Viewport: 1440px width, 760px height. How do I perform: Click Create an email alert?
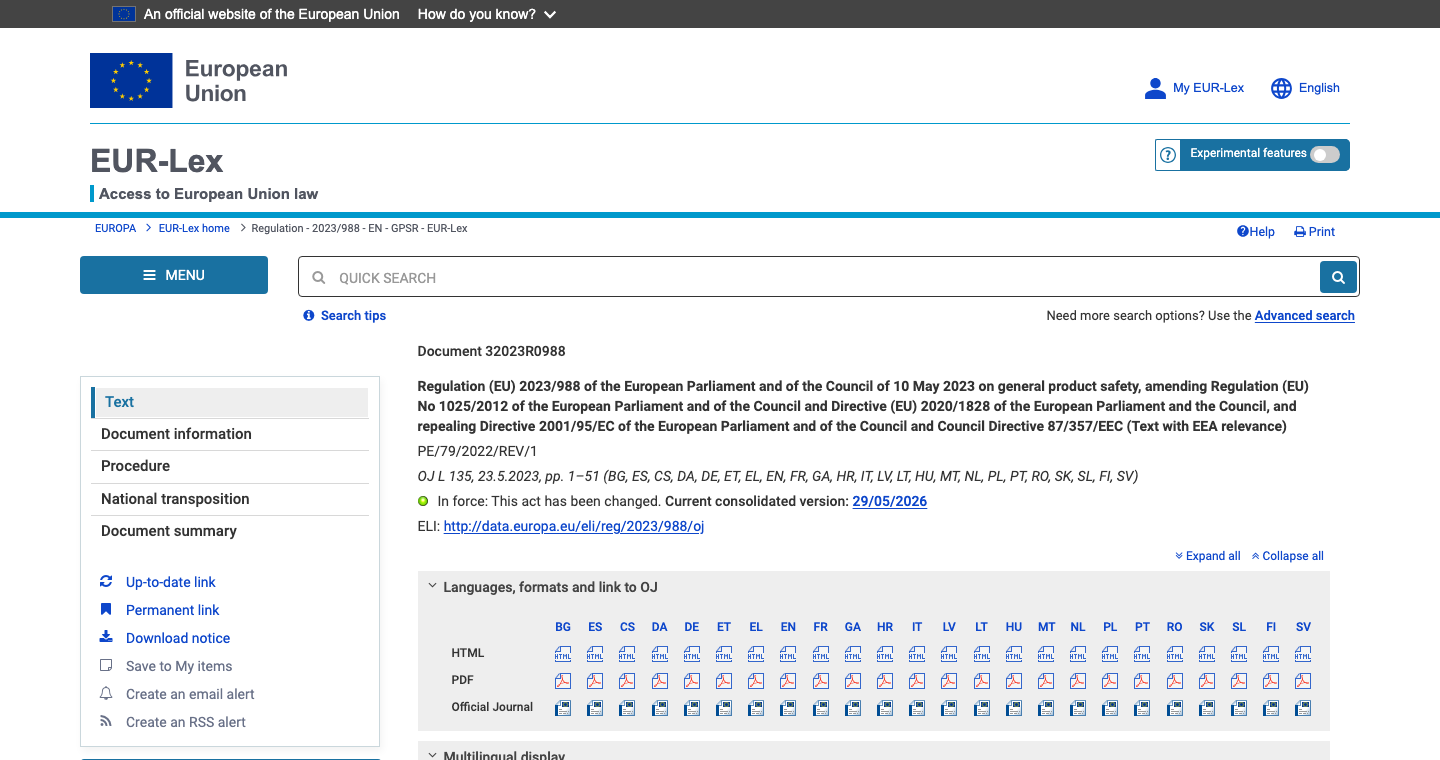(190, 694)
